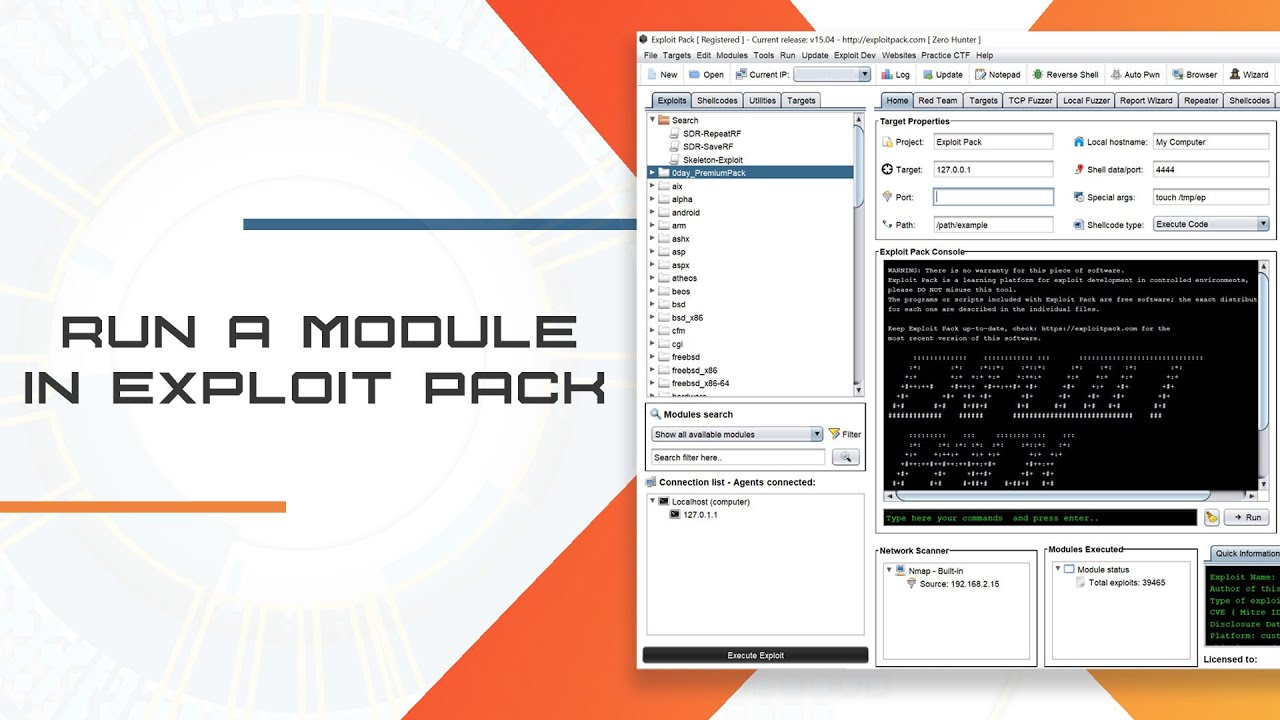Select the atheos folder row

click(750, 278)
